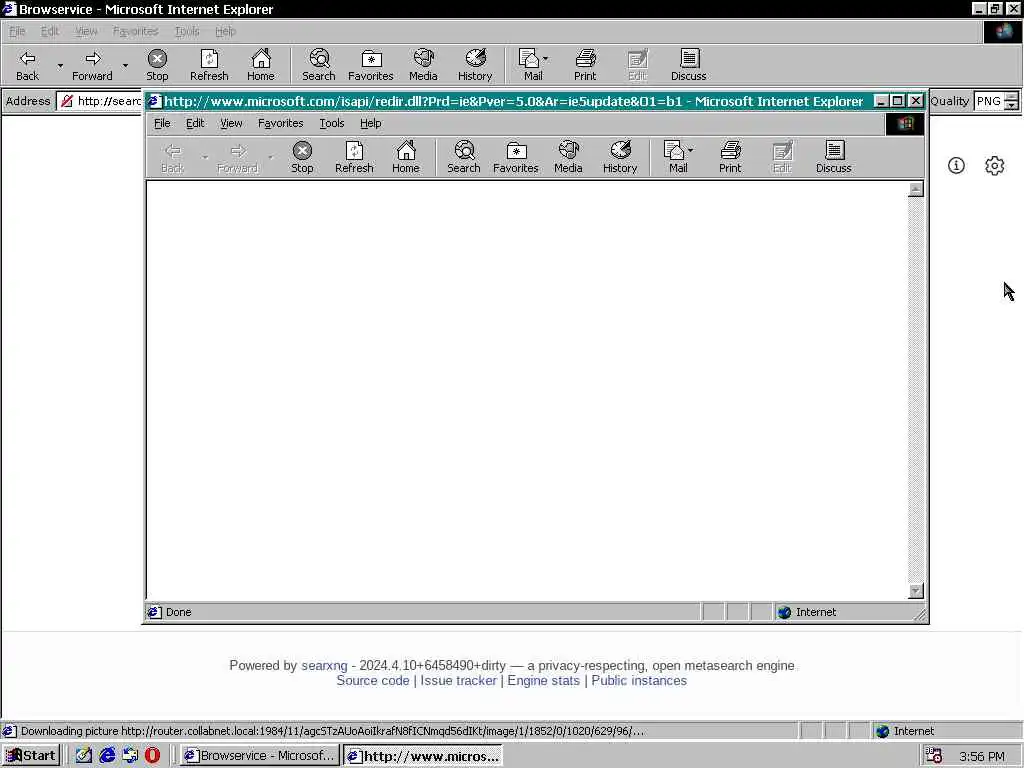Click Search in the Browservice window toolbar
Screen dimensions: 1024x768
coord(319,65)
